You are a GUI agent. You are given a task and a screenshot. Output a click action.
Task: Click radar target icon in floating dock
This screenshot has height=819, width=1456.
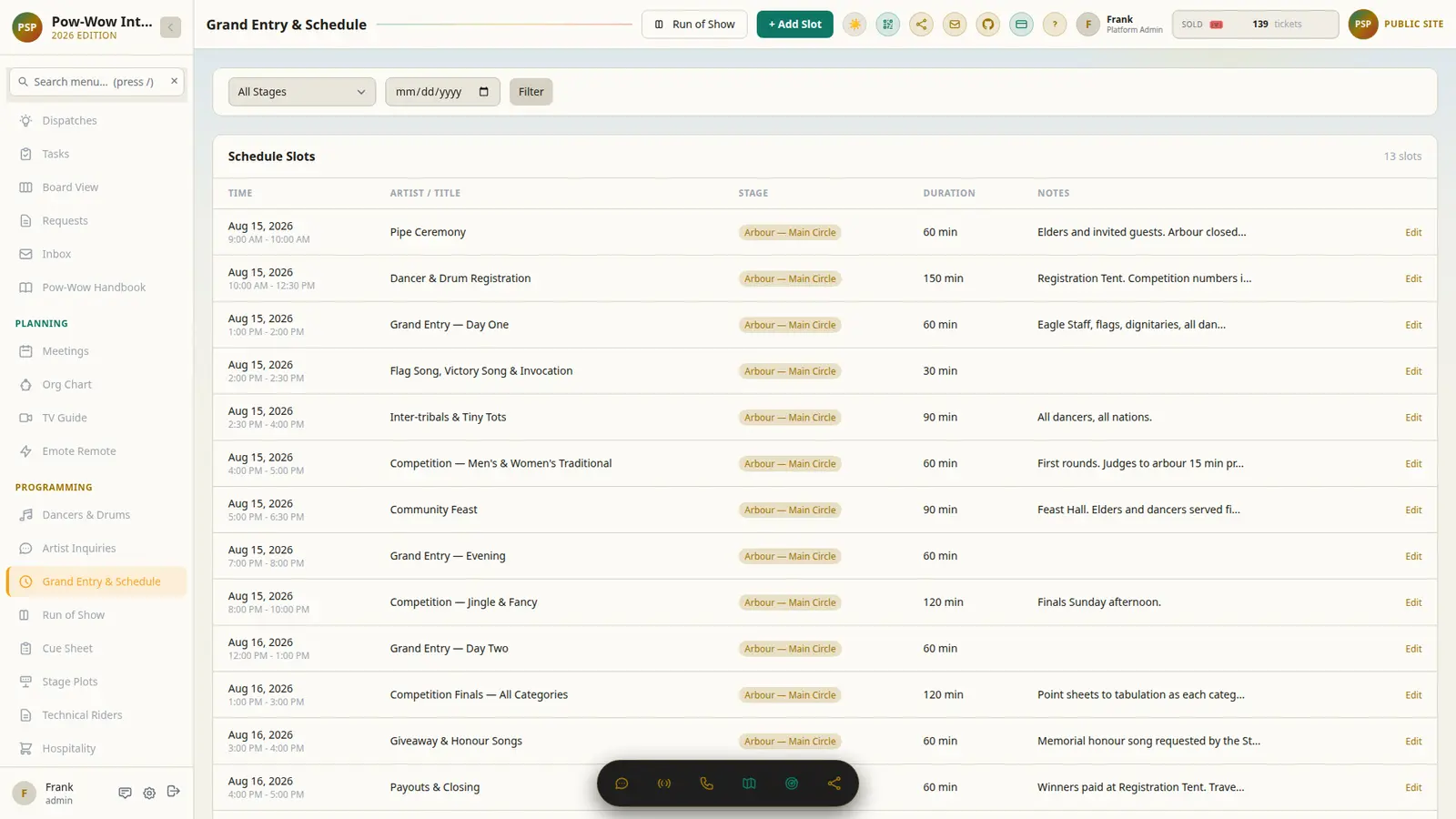tap(792, 784)
